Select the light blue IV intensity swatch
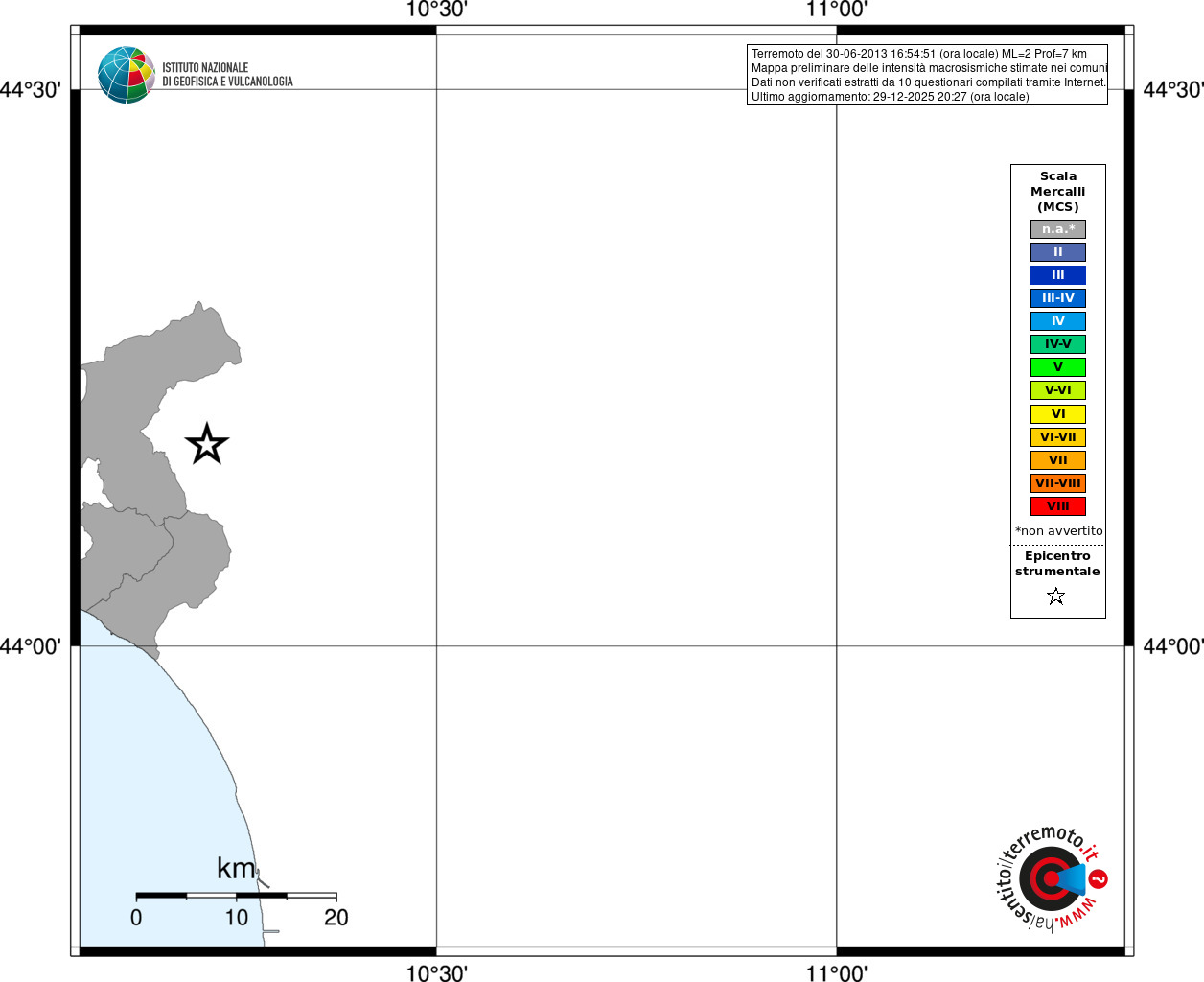Image resolution: width=1204 pixels, height=982 pixels. pos(1058,321)
